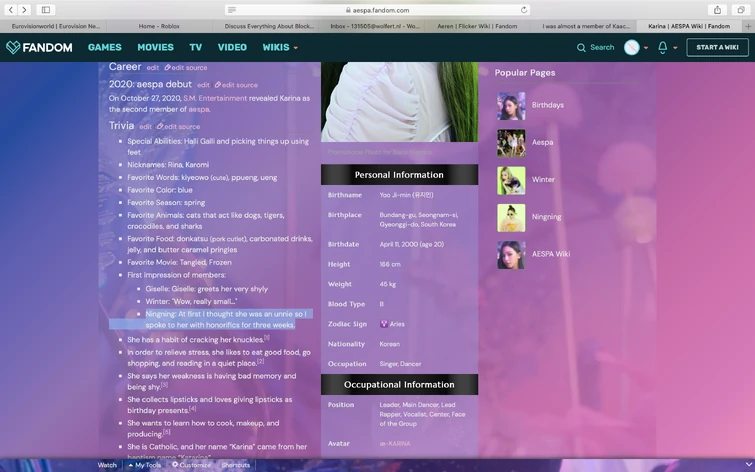Click the reader view icon in address bar
Viewport: 755px width, 472px height.
(232, 10)
